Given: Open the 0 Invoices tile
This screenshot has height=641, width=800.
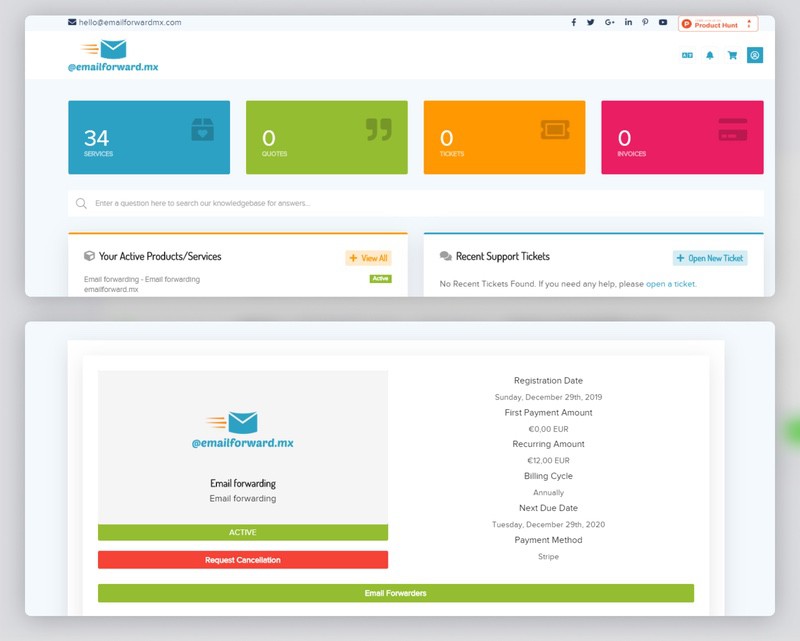Looking at the screenshot, I should pyautogui.click(x=682, y=137).
